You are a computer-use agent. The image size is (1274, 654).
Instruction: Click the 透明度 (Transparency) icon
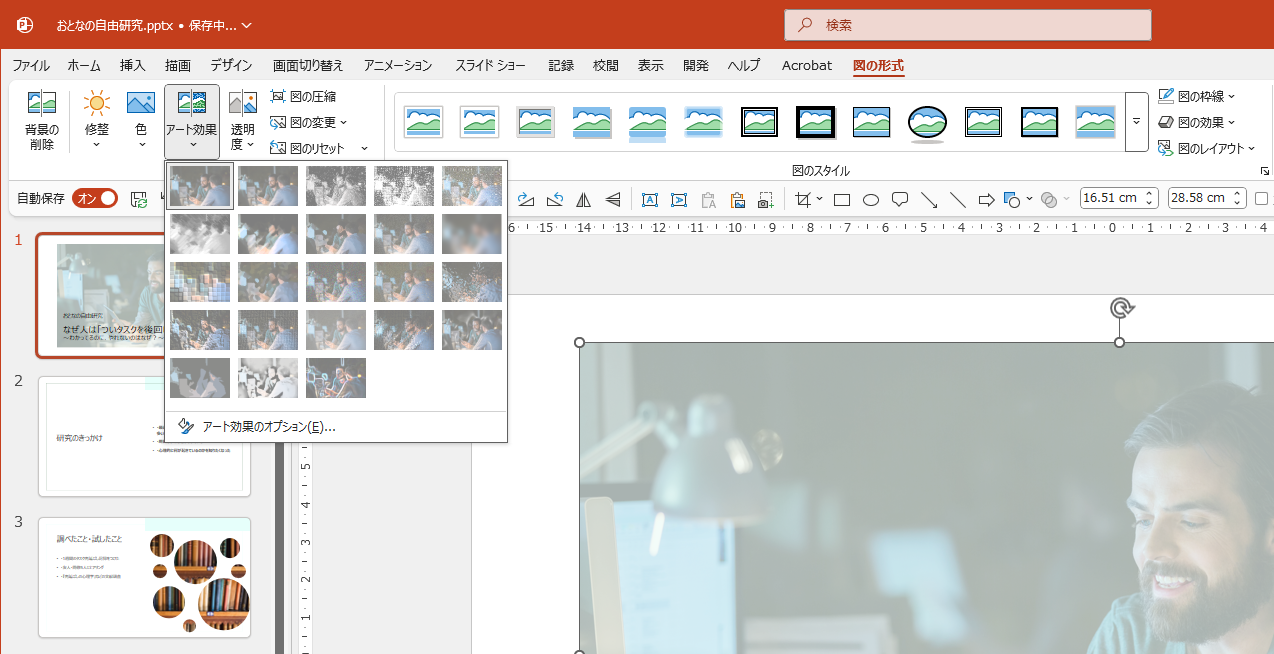[x=242, y=120]
